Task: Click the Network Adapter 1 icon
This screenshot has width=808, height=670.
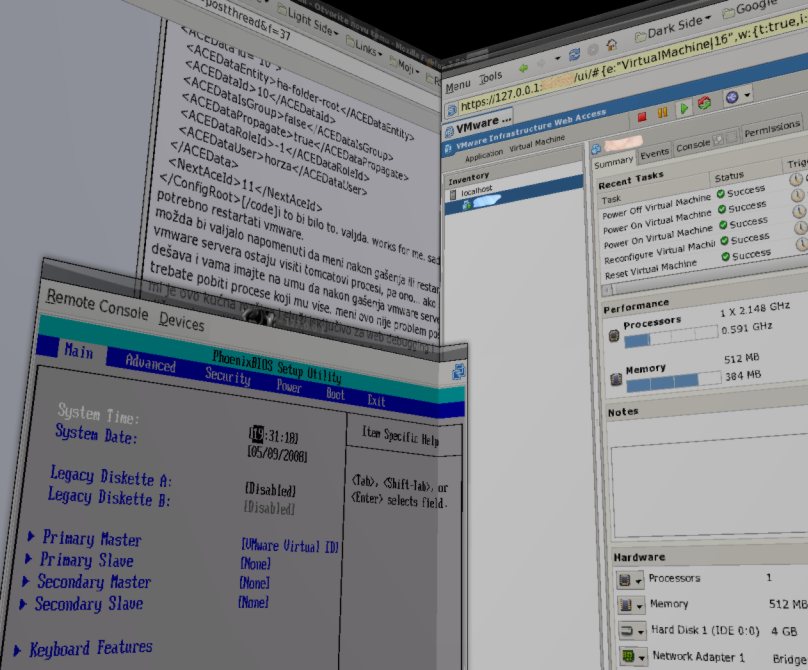Action: tap(630, 657)
